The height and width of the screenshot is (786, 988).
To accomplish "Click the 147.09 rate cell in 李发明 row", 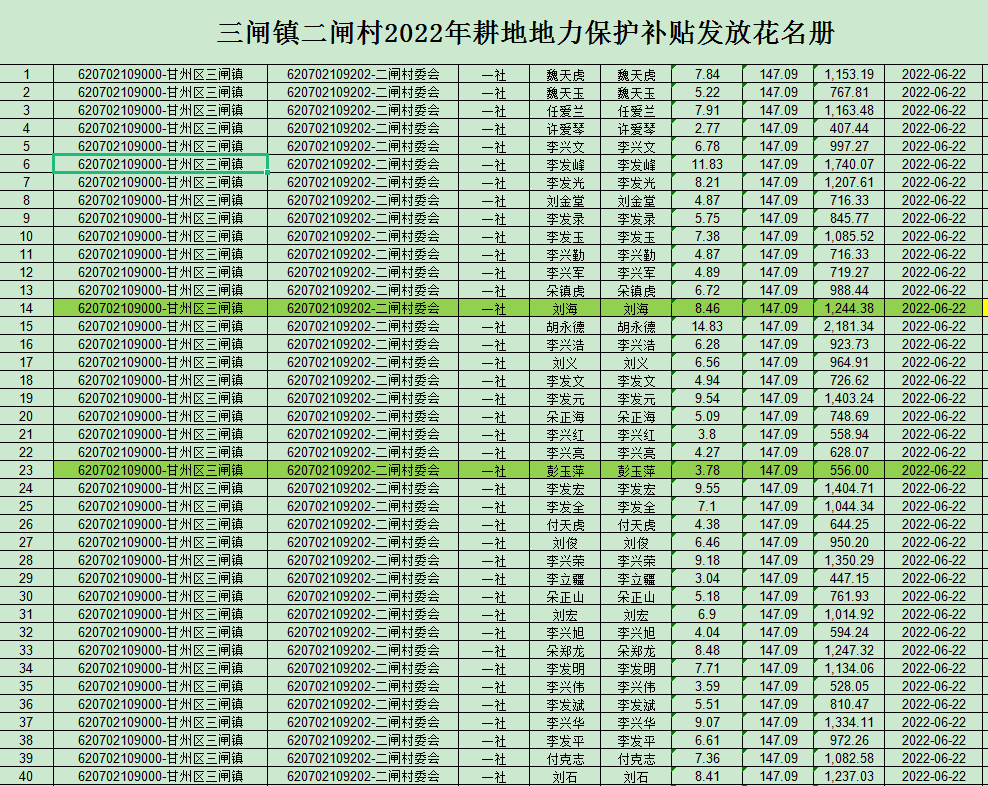I will (778, 669).
